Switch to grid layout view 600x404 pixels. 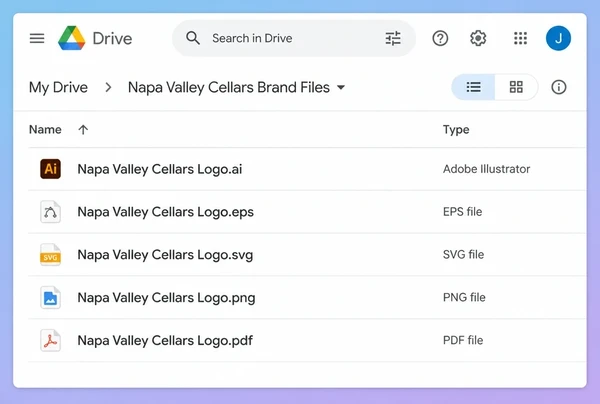516,87
